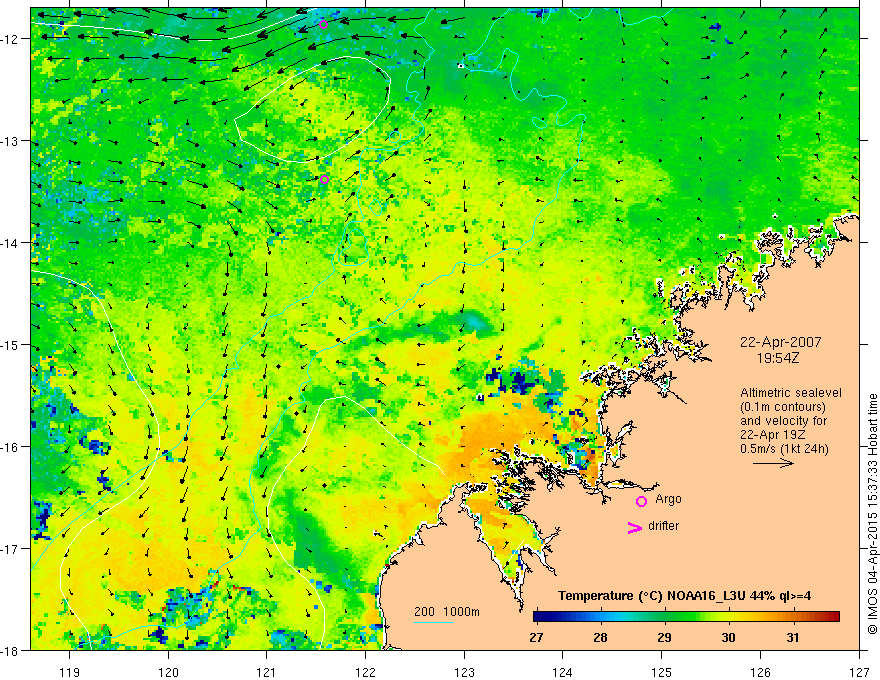Click the Argo float marker near latitude -13.4
880x680 pixels.
point(324,180)
